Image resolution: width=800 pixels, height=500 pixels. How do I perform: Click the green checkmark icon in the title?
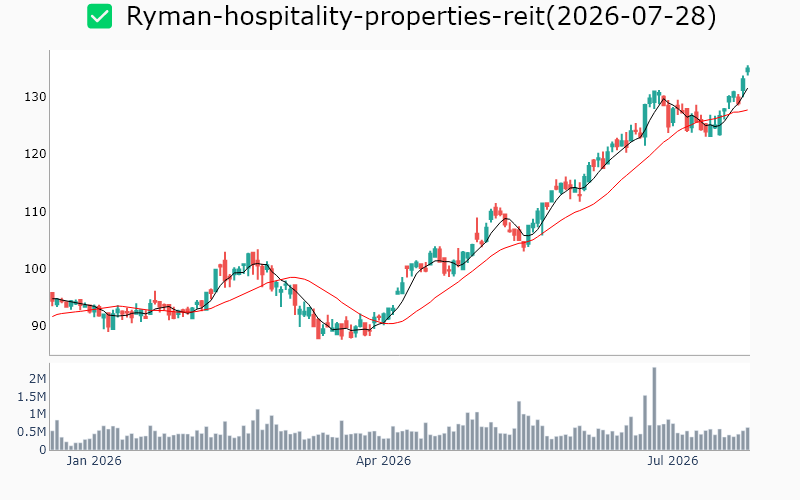[99, 16]
